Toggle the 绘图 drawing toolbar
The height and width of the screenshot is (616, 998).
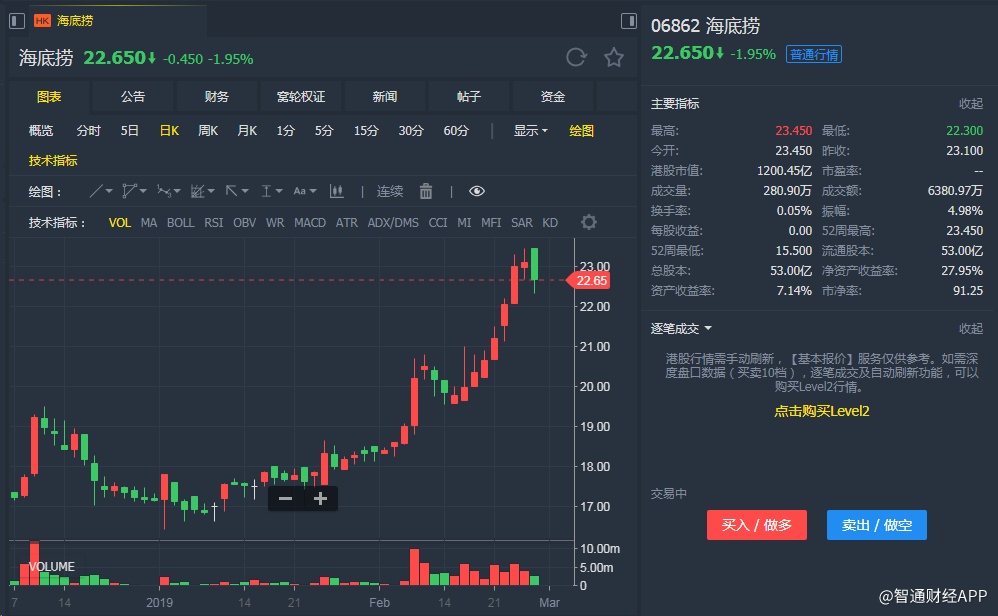[x=581, y=130]
